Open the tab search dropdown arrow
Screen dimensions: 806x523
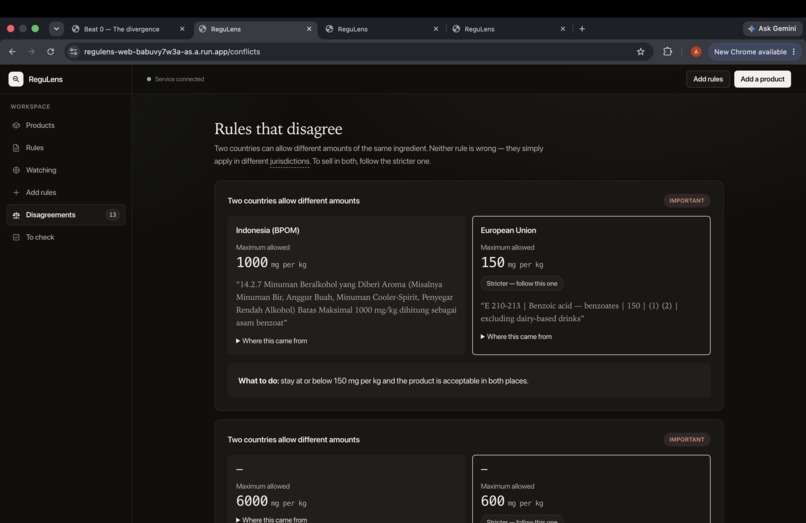tap(56, 29)
